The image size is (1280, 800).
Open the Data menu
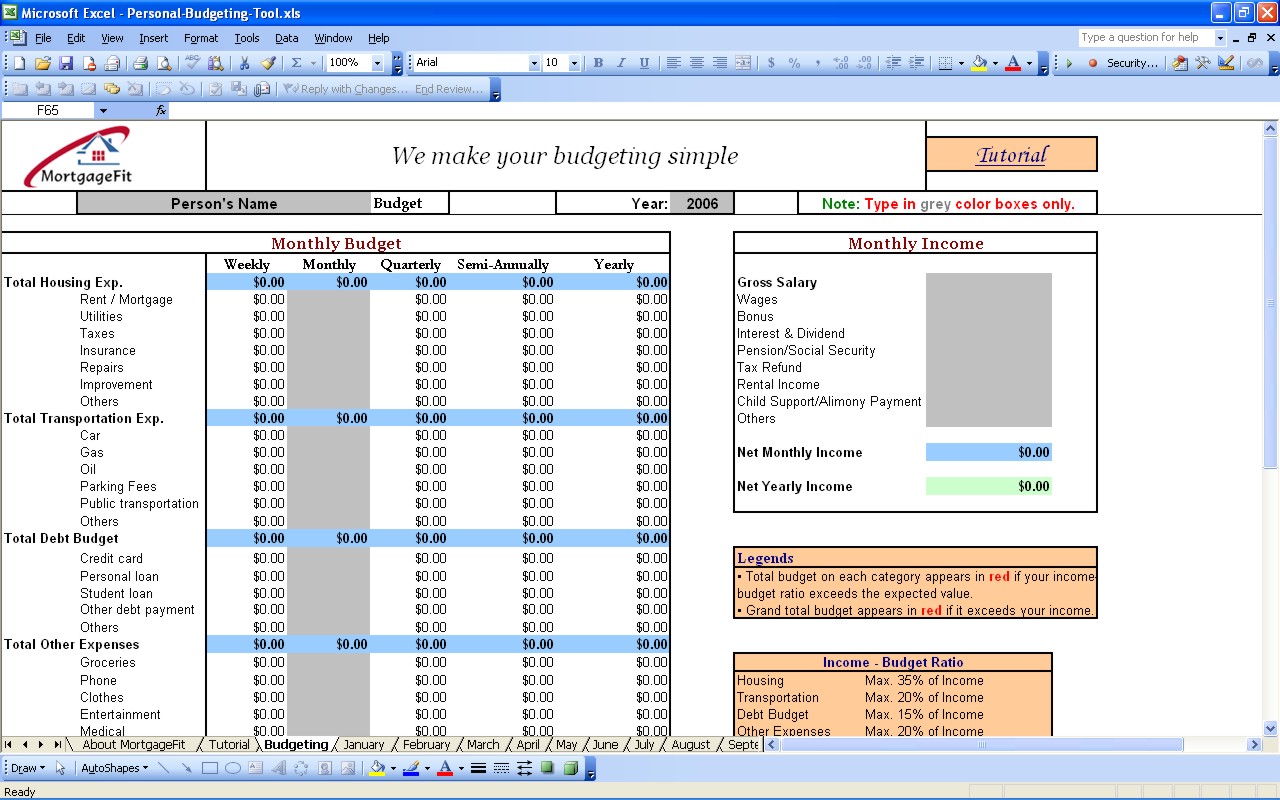(x=286, y=38)
